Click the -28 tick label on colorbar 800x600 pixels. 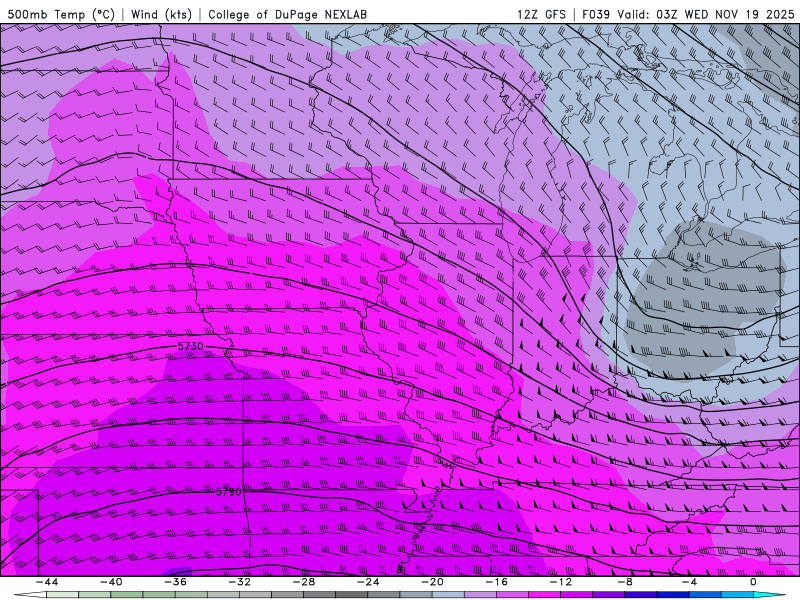pyautogui.click(x=304, y=582)
